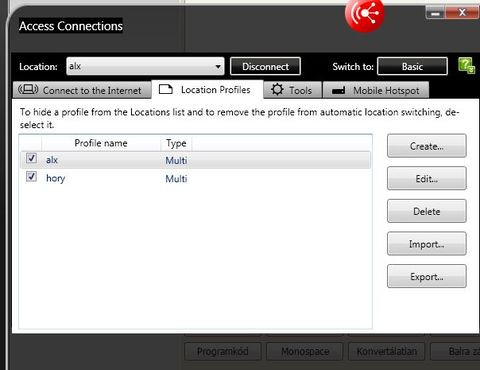
Task: Click Konvertálatlan button in background window
Action: [387, 351]
